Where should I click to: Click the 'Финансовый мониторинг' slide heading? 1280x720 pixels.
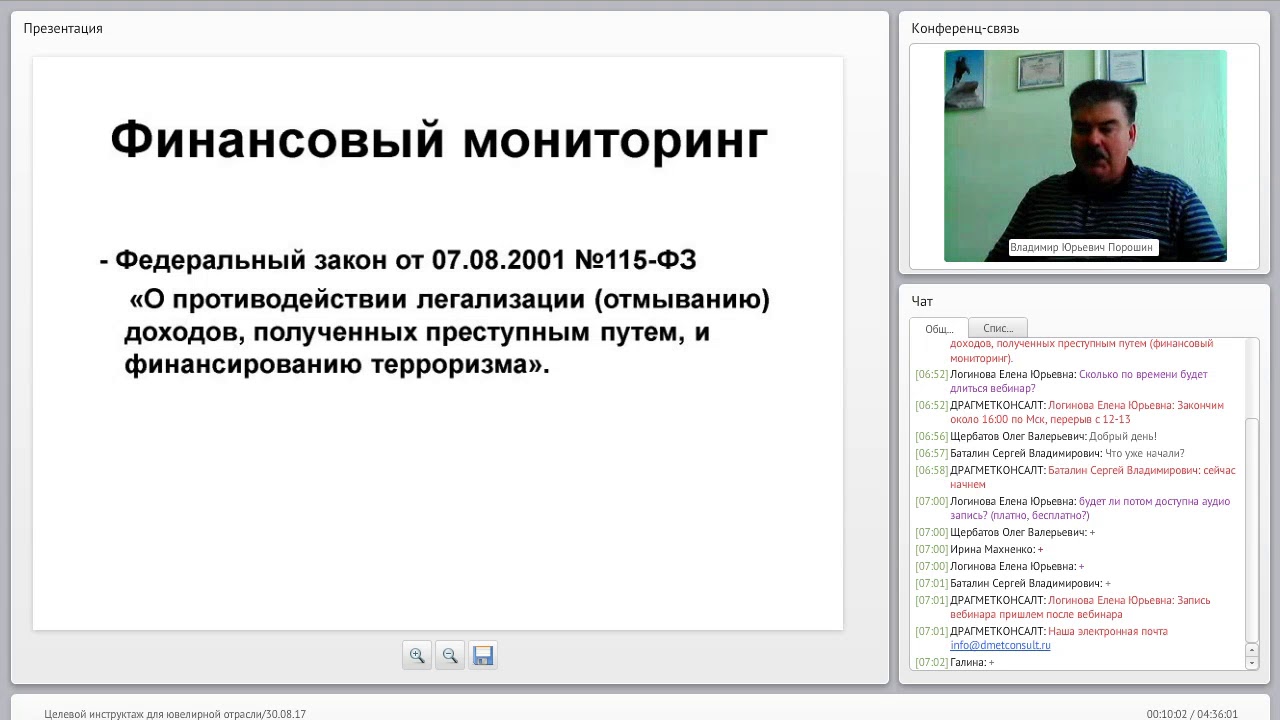[x=439, y=139]
